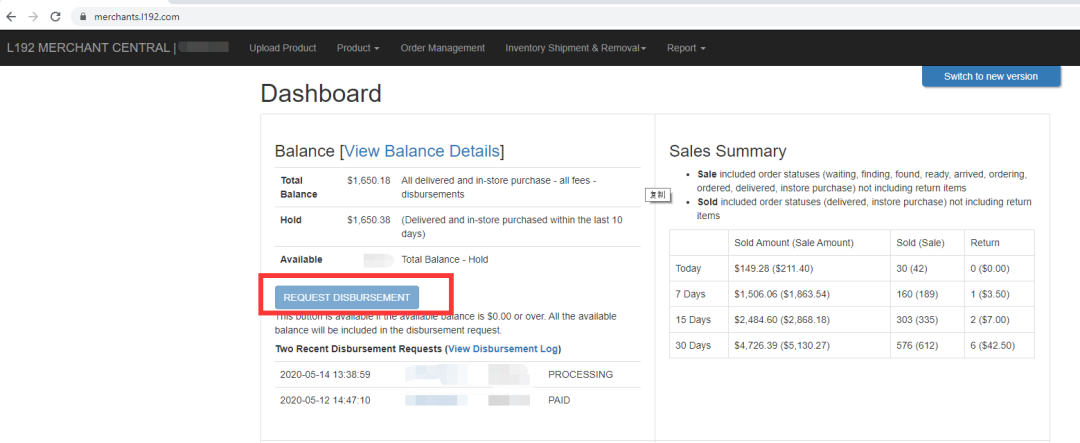
Task: Open Order Management from navbar
Action: coord(442,48)
